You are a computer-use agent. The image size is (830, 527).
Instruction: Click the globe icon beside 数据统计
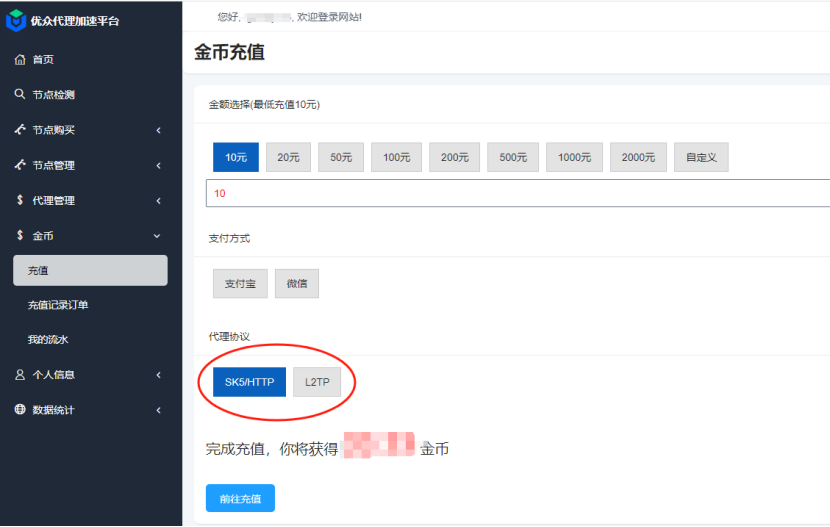click(x=20, y=410)
